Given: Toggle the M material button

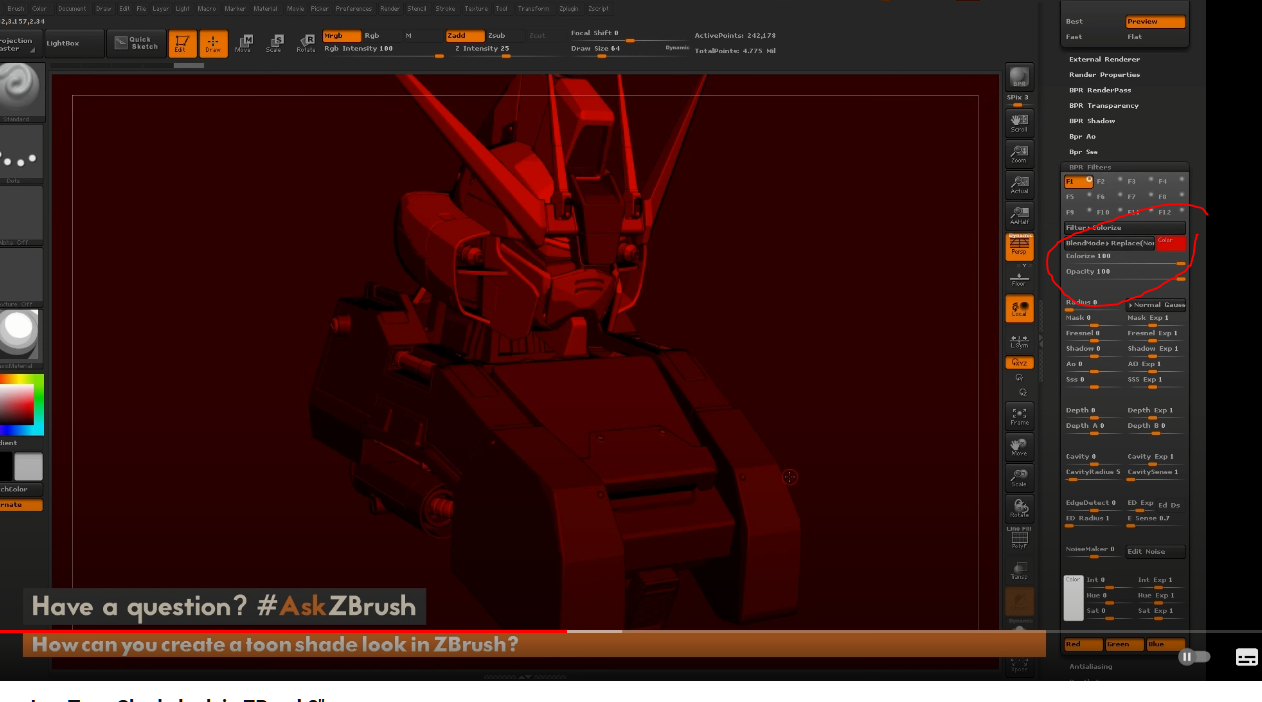Looking at the screenshot, I should pos(408,35).
